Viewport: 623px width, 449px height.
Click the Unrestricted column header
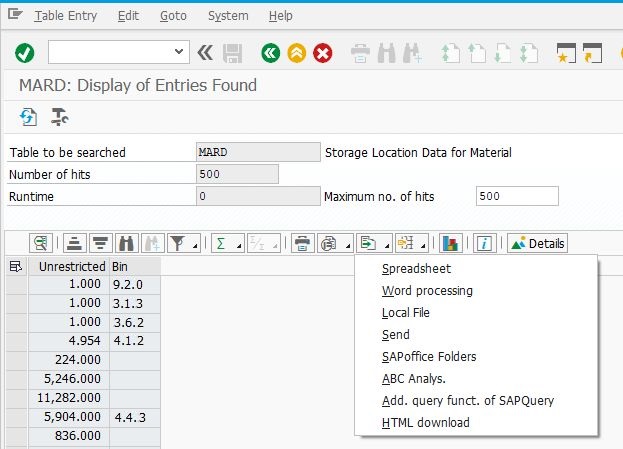pyautogui.click(x=68, y=266)
